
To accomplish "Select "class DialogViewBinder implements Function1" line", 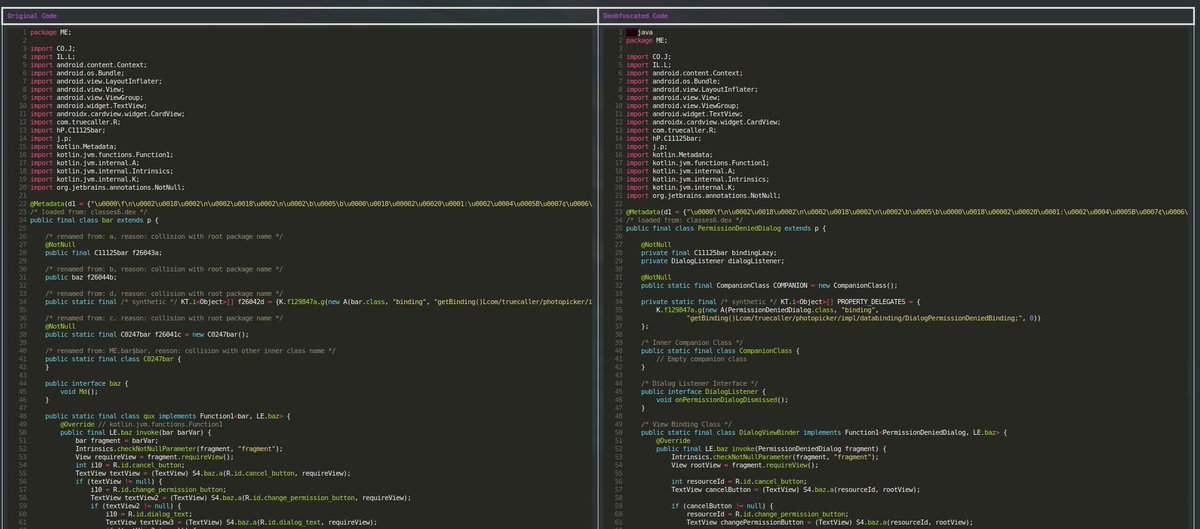I will pos(823,431).
